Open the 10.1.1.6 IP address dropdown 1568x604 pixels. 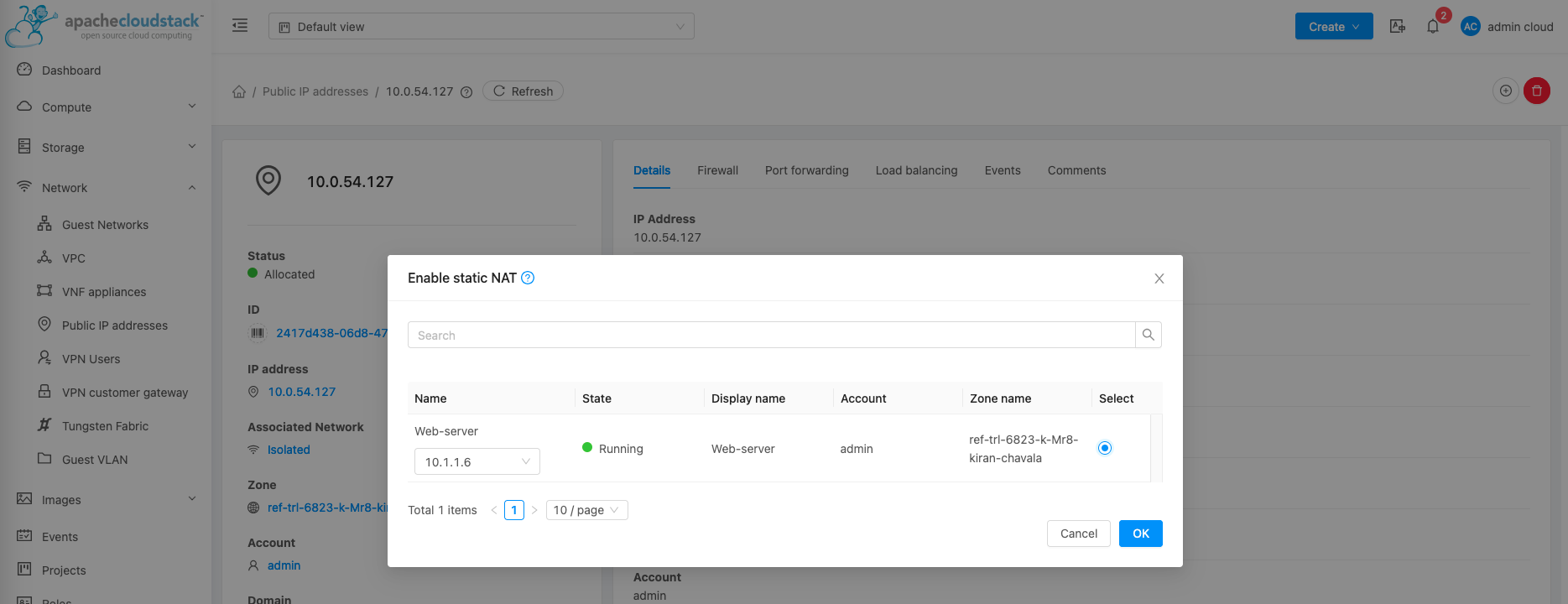coord(477,461)
